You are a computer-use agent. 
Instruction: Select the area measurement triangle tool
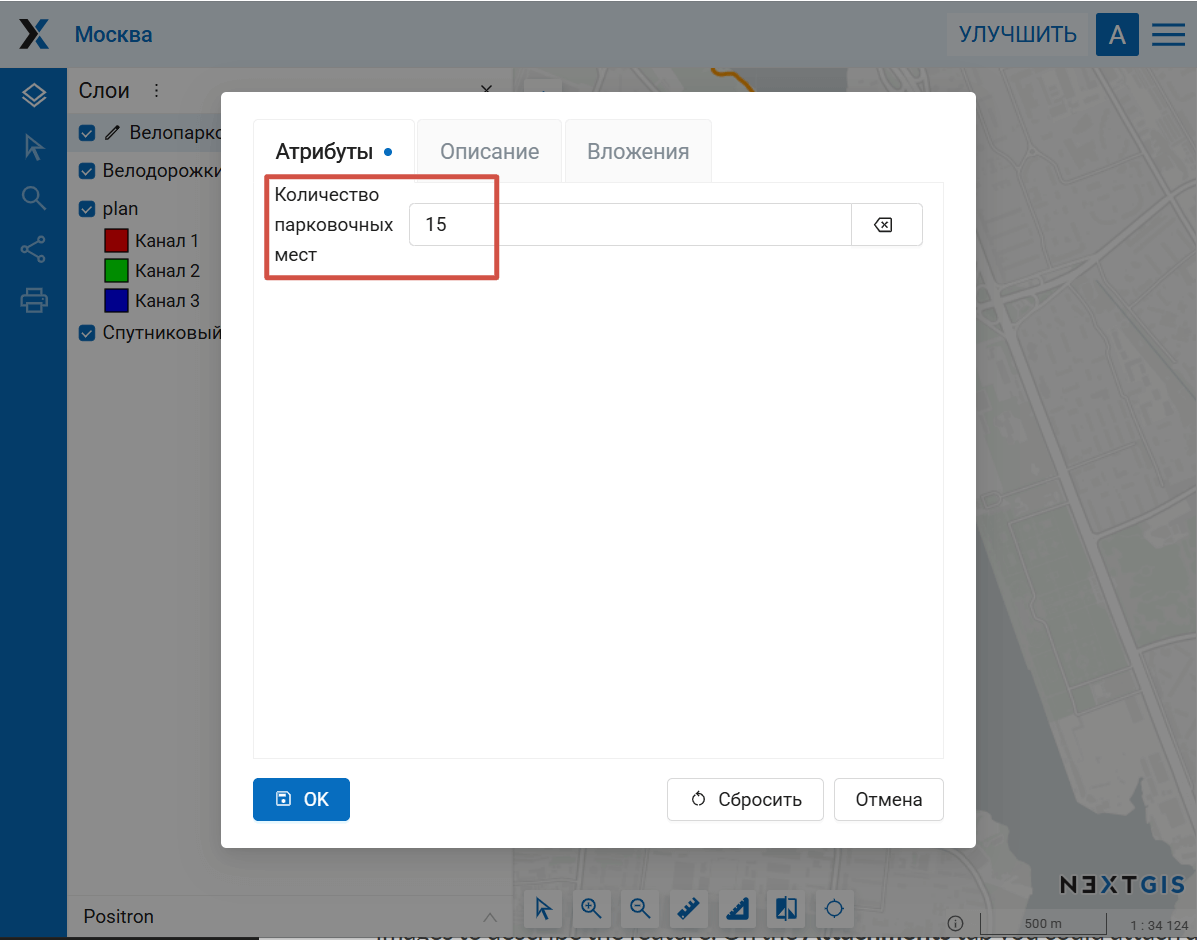[737, 908]
